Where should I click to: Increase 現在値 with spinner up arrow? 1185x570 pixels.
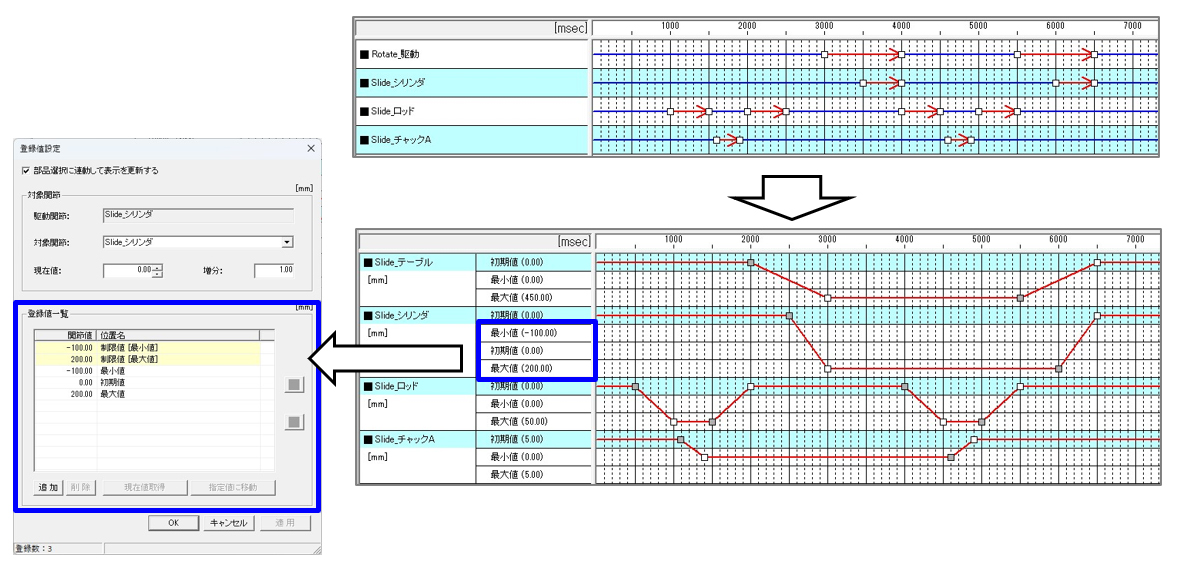157,267
